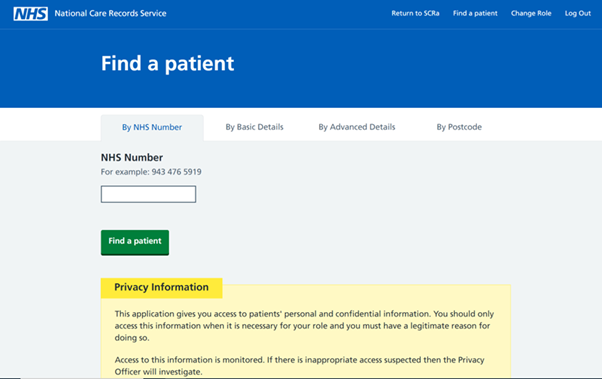Click the paragraph starting 'This application gives you access'

click(304, 326)
